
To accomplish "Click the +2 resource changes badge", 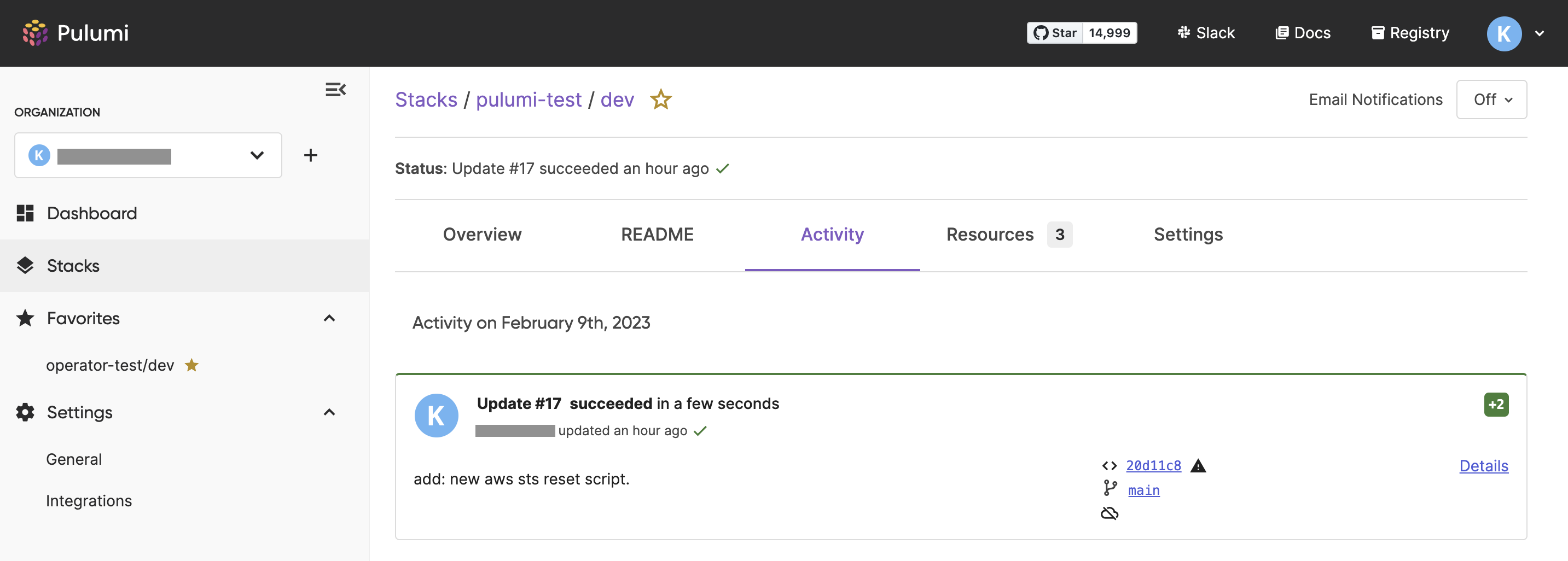I will point(1496,405).
